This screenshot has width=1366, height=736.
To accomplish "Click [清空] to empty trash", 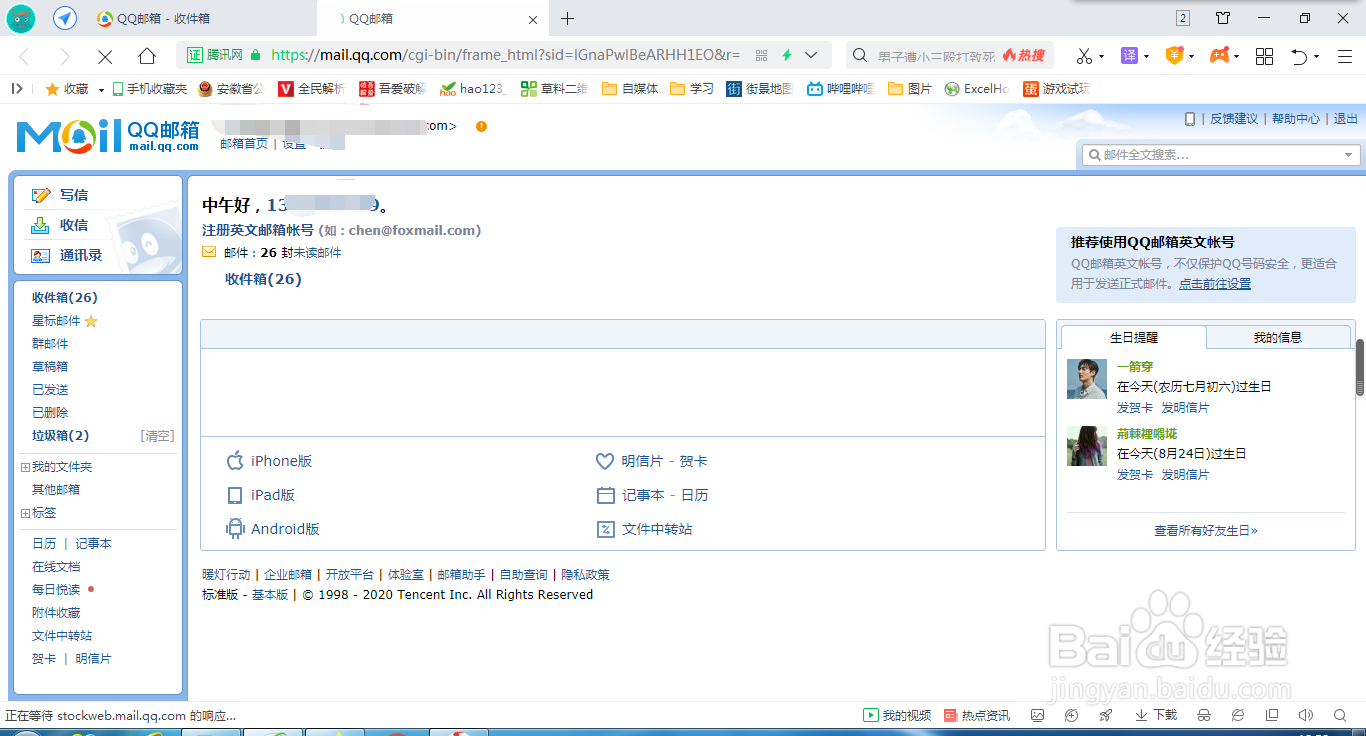I will click(x=157, y=436).
